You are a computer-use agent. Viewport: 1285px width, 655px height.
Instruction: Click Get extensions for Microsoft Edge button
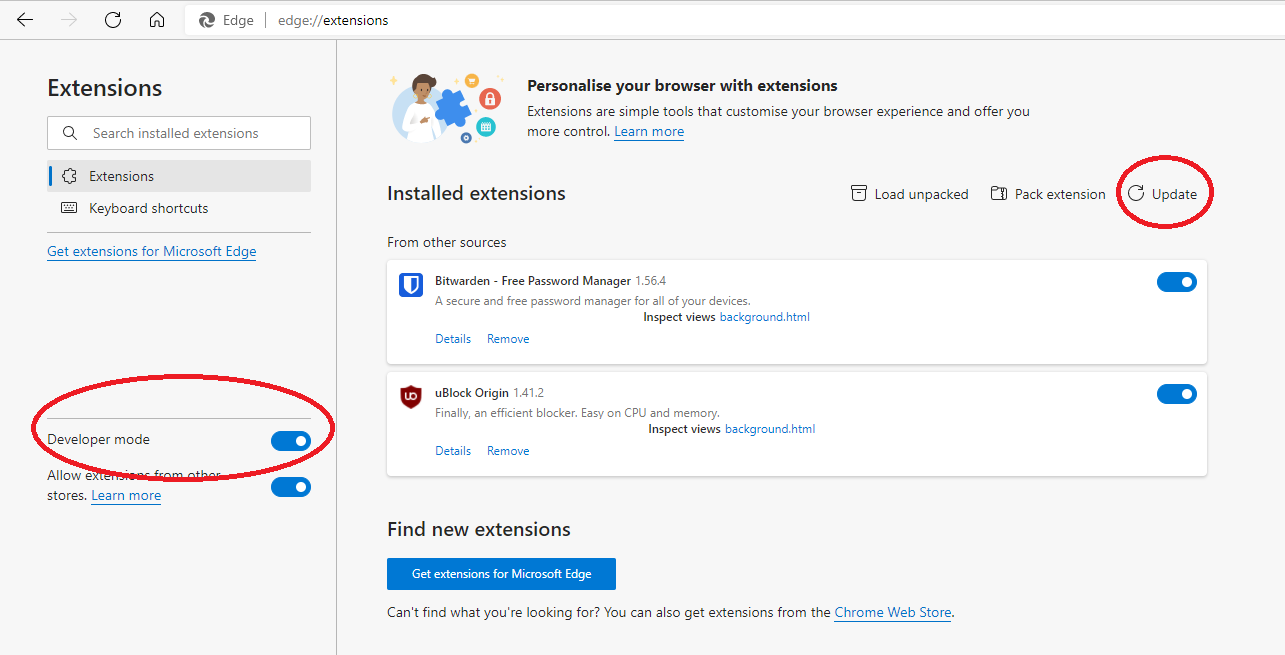[501, 574]
